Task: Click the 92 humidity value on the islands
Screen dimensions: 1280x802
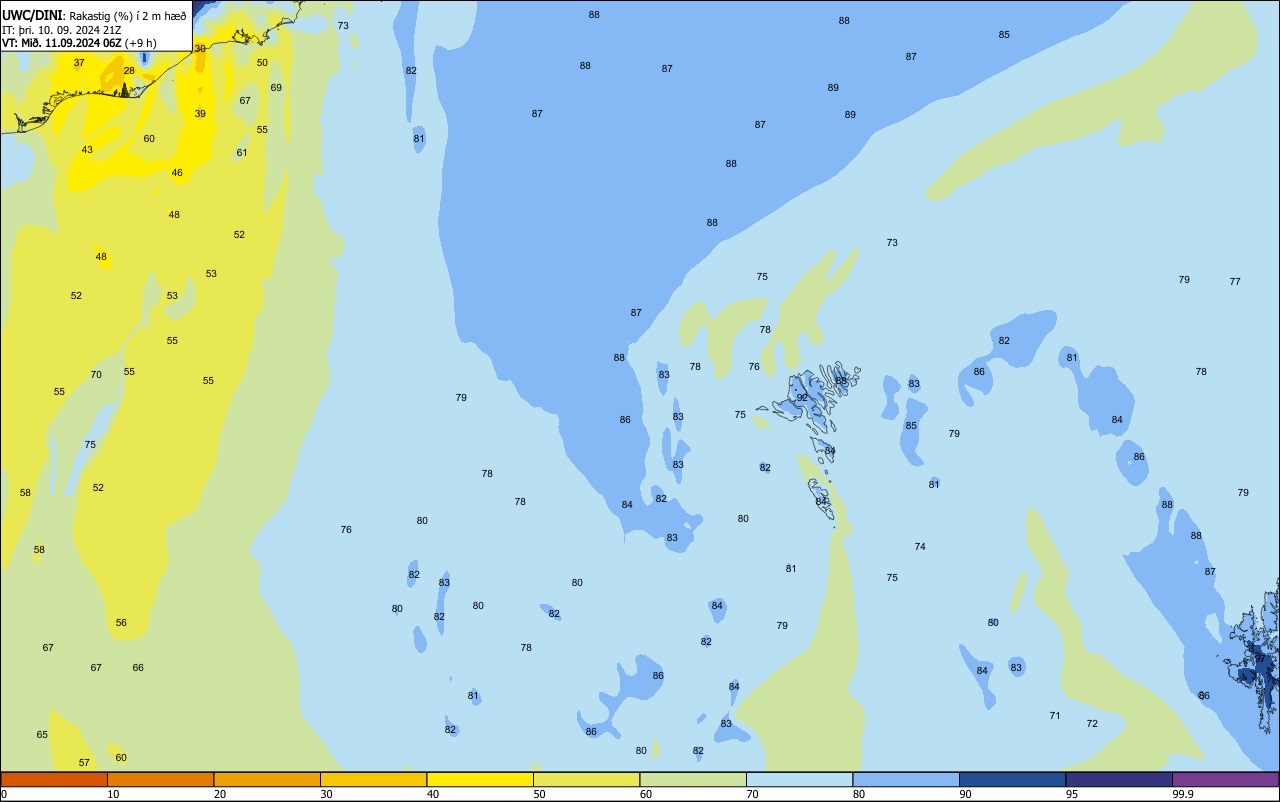Action: (x=802, y=397)
